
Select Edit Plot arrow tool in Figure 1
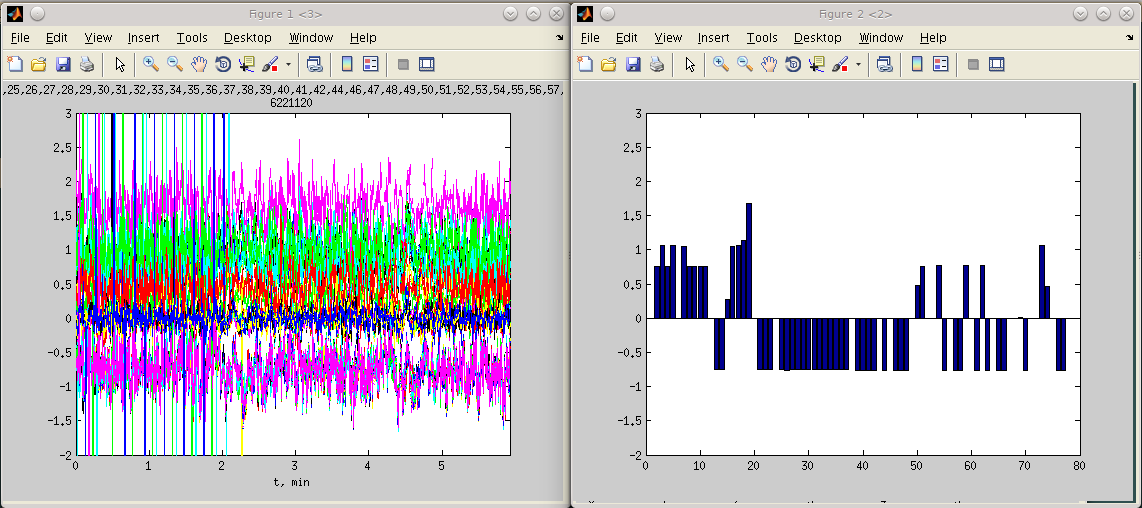click(x=120, y=64)
